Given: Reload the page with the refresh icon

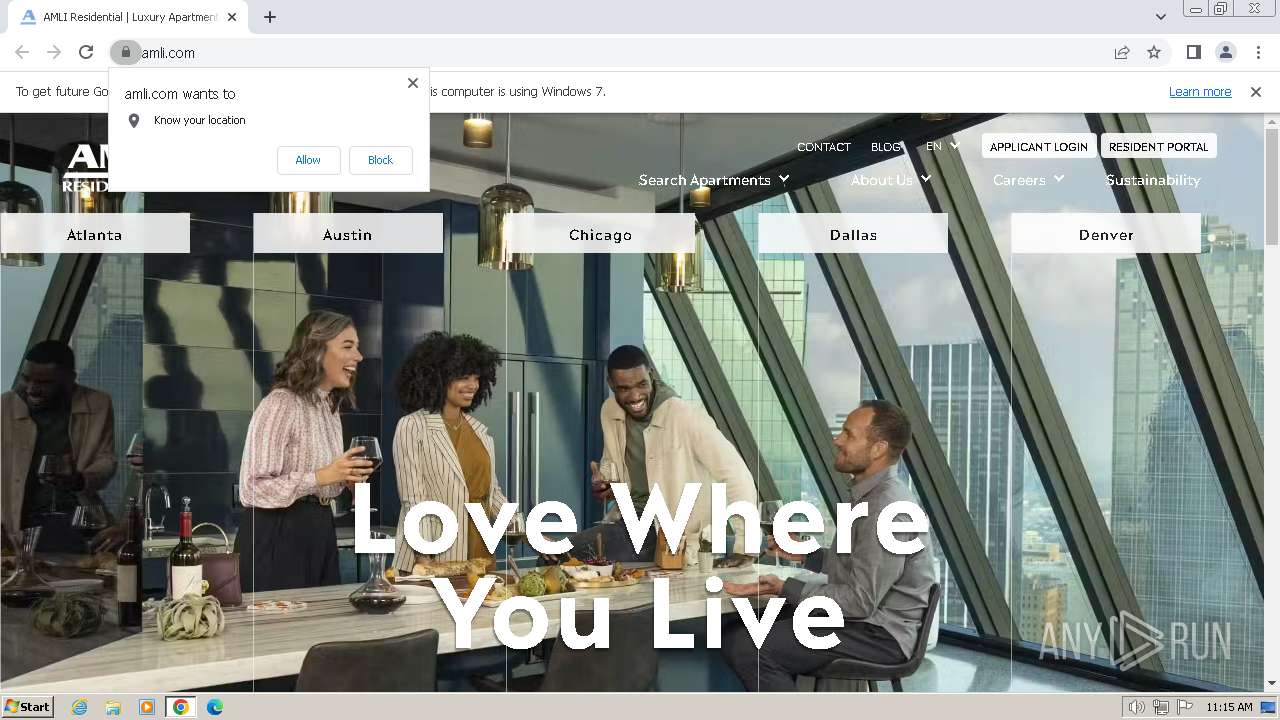Looking at the screenshot, I should (86, 52).
